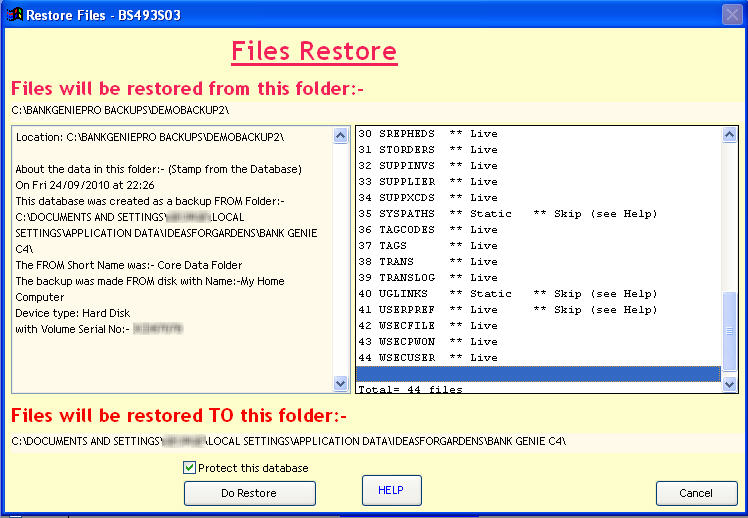This screenshot has height=518, width=748.
Task: Select row 38 TRANS in file list
Action: click(x=539, y=262)
